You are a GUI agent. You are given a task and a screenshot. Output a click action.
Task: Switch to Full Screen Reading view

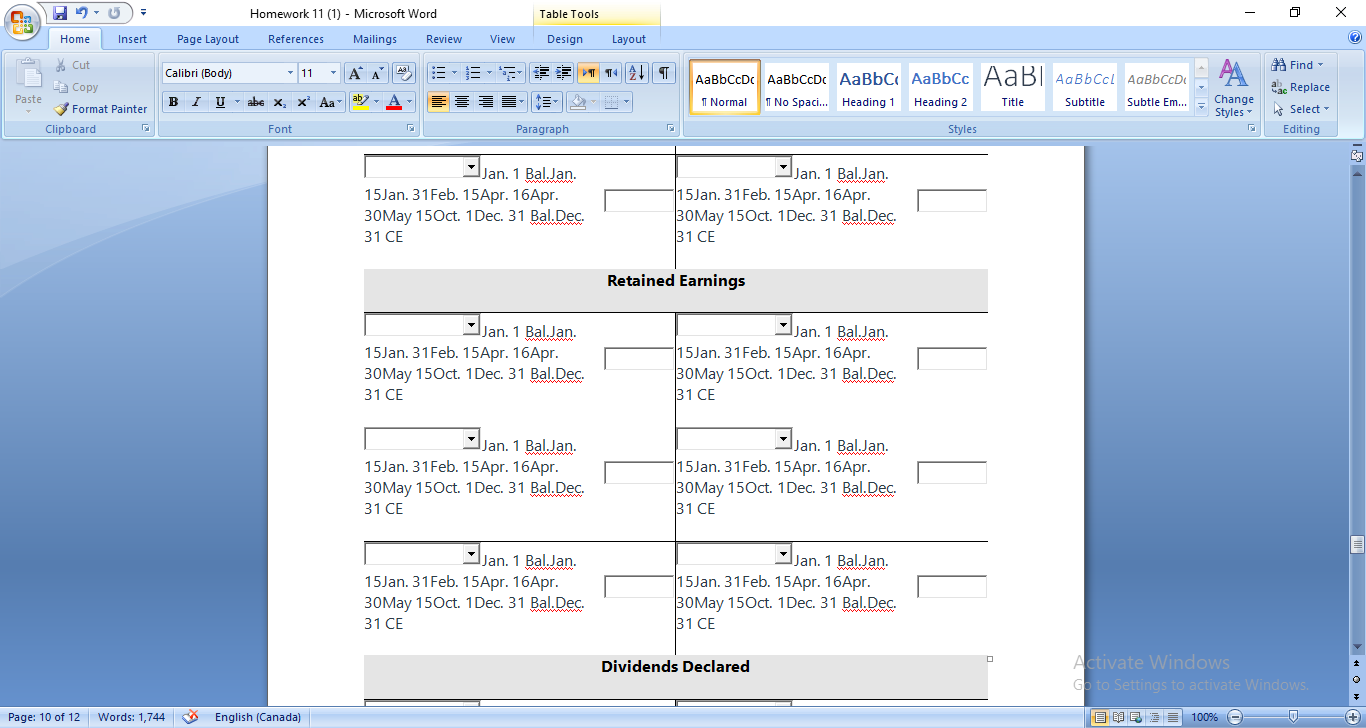1118,717
